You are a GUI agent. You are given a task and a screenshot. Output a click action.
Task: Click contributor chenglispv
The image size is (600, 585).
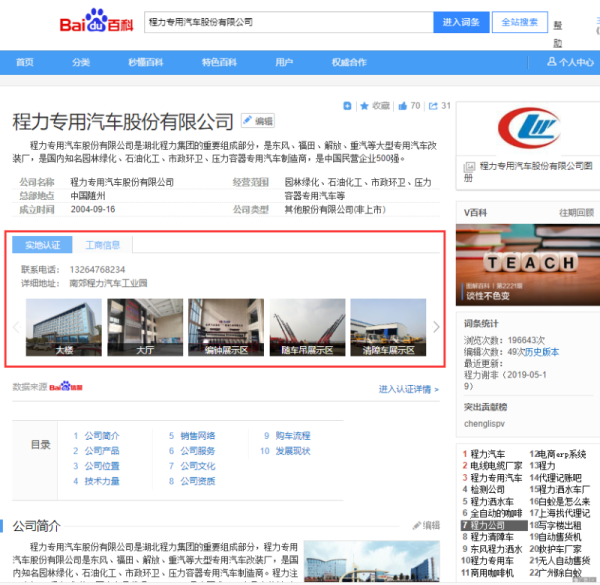[484, 424]
